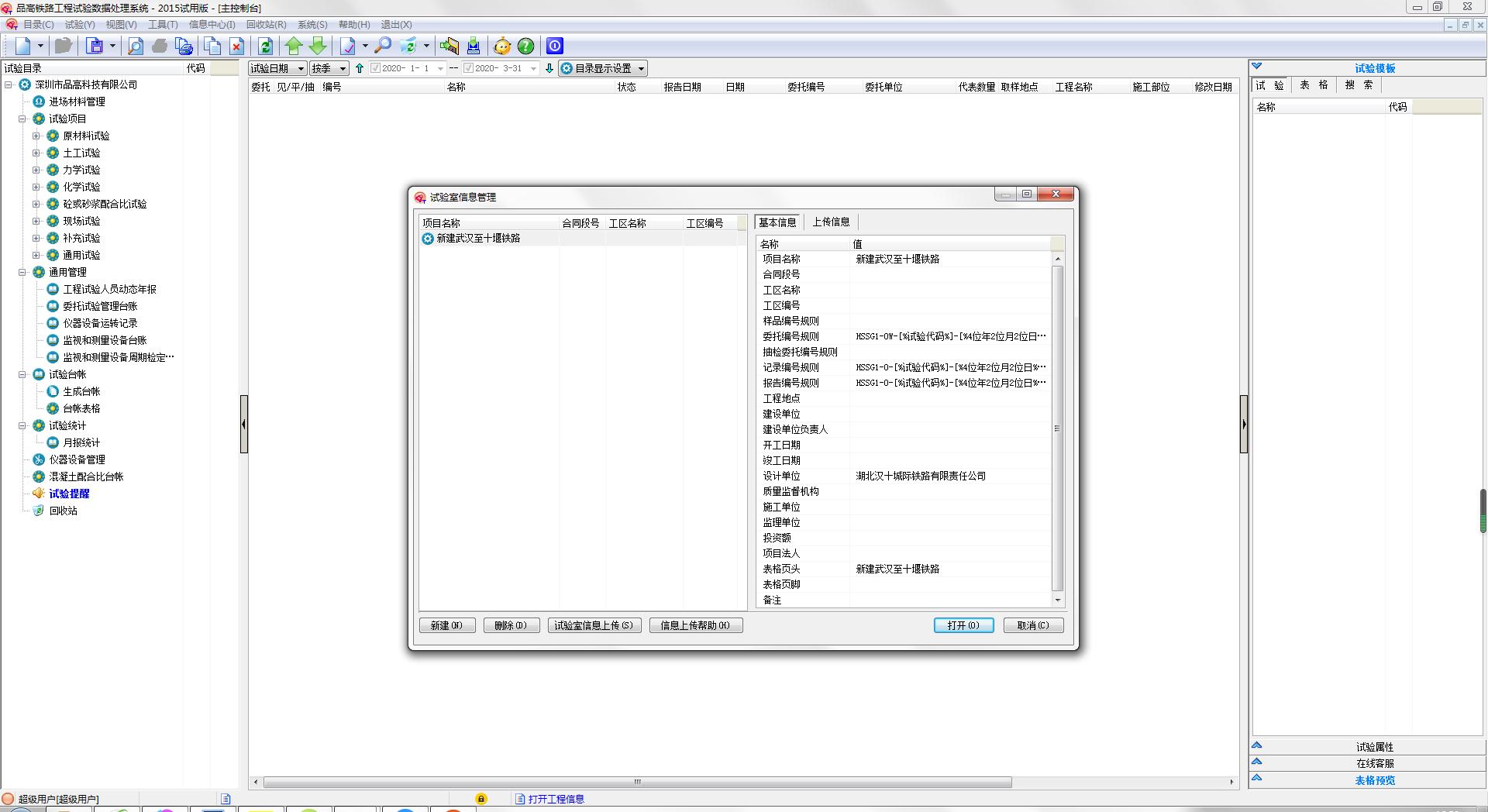Click the dialog property list vertical scrollbar
1488x812 pixels.
click(1057, 428)
